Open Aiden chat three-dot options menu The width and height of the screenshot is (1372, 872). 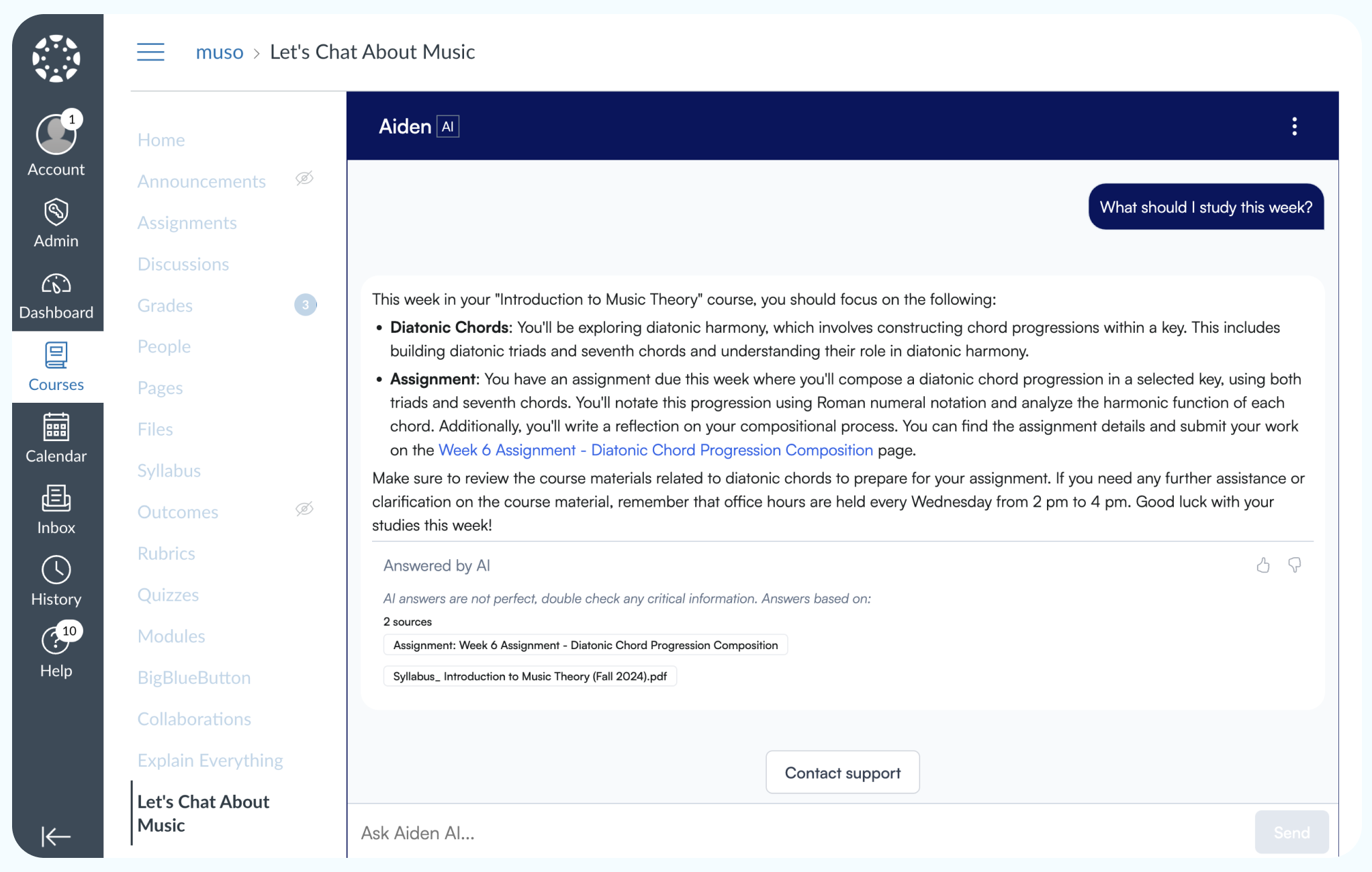(1294, 126)
